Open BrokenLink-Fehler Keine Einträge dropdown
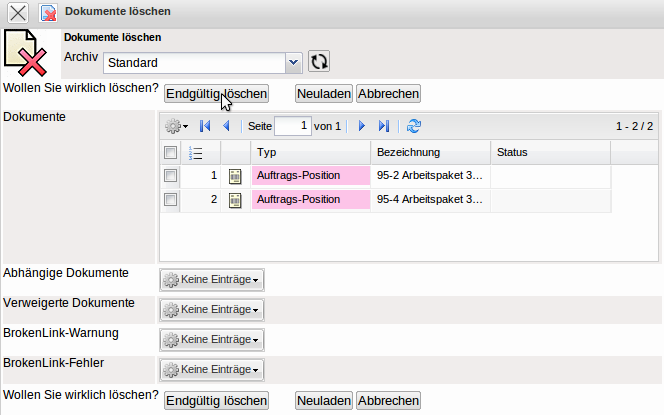The image size is (664, 415). coord(212,370)
